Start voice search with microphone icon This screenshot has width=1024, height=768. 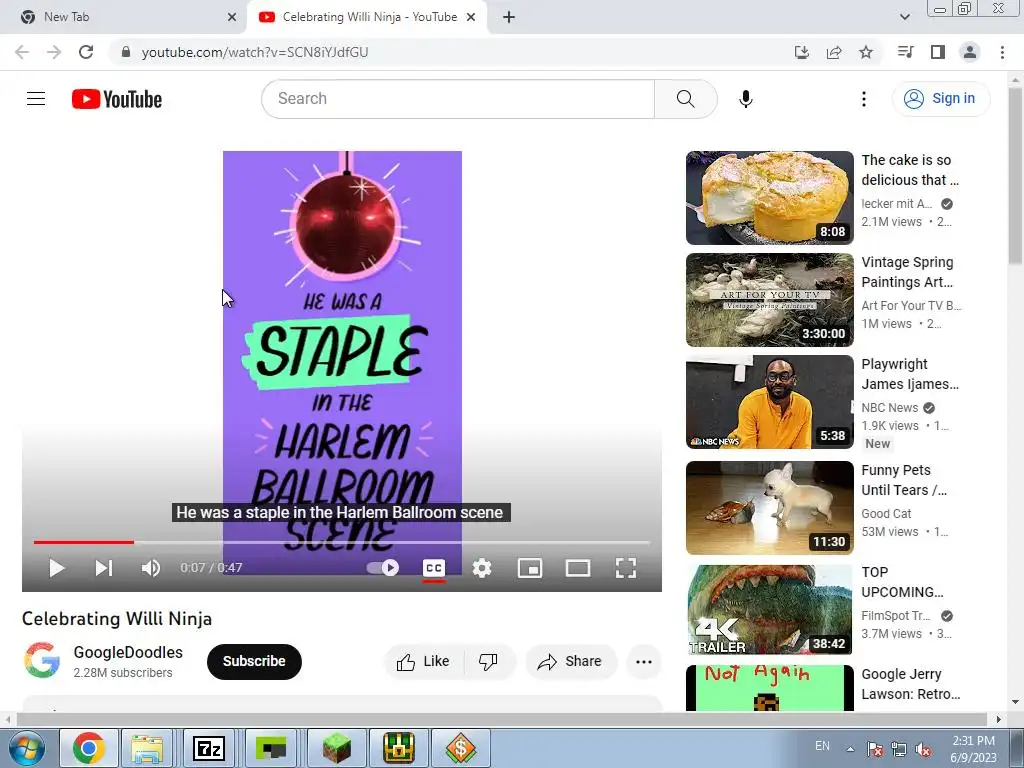pos(746,99)
